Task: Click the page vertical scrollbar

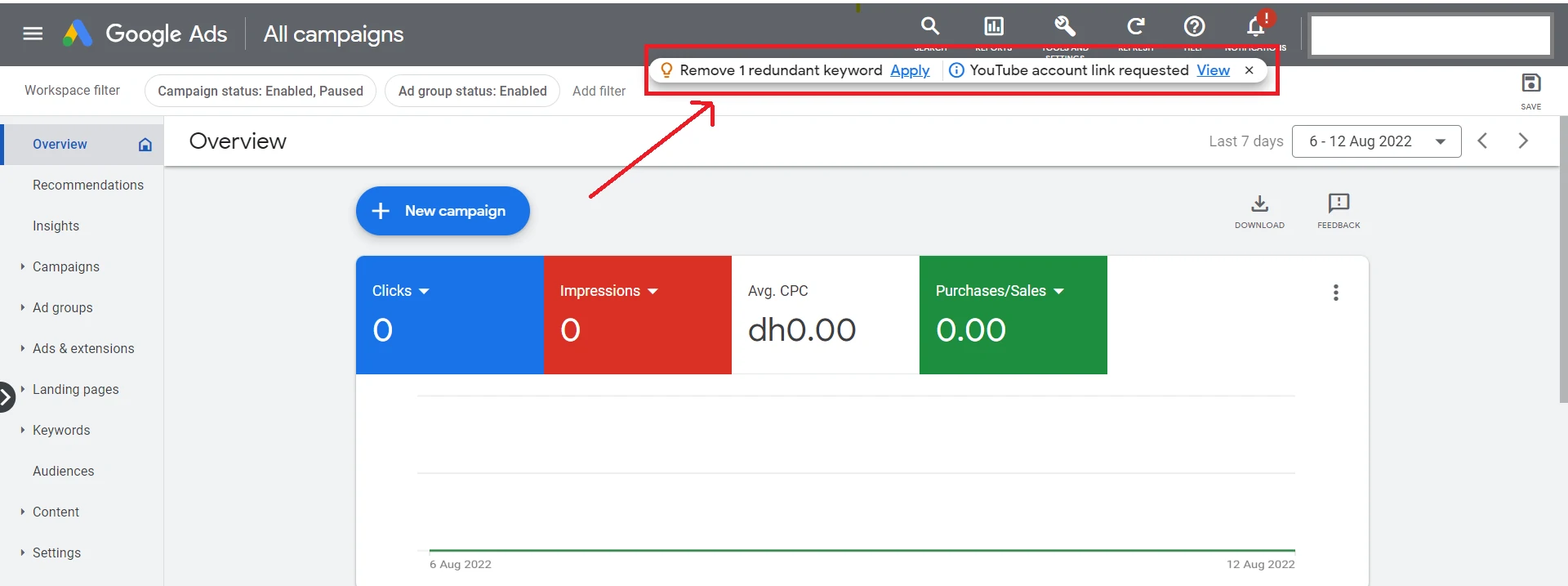Action: pos(1563,259)
